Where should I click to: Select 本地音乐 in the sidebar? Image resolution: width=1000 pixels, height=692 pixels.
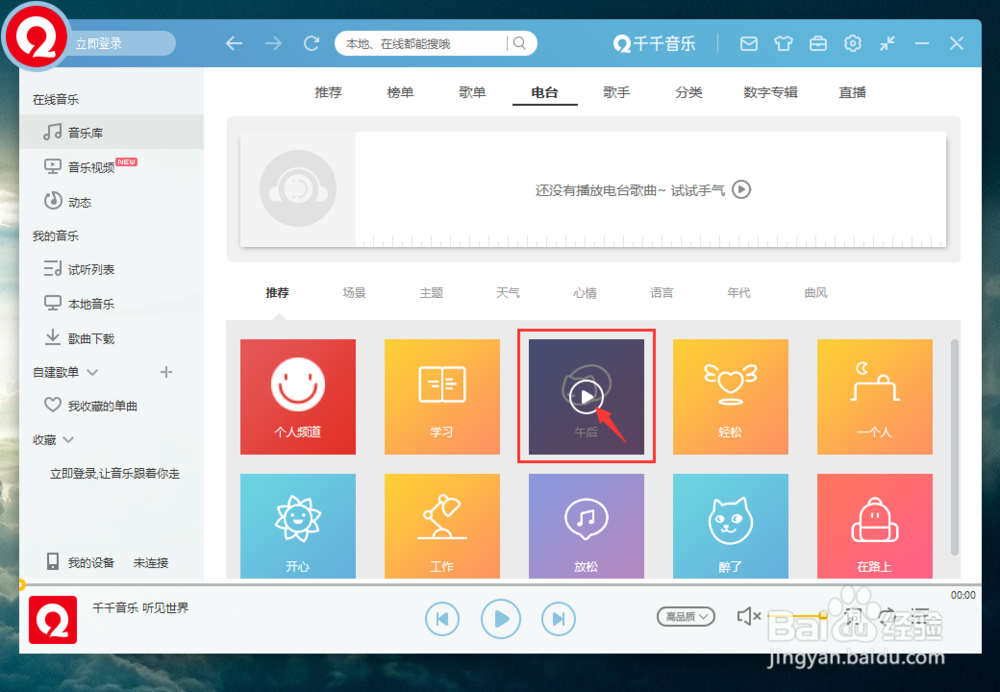(x=92, y=303)
